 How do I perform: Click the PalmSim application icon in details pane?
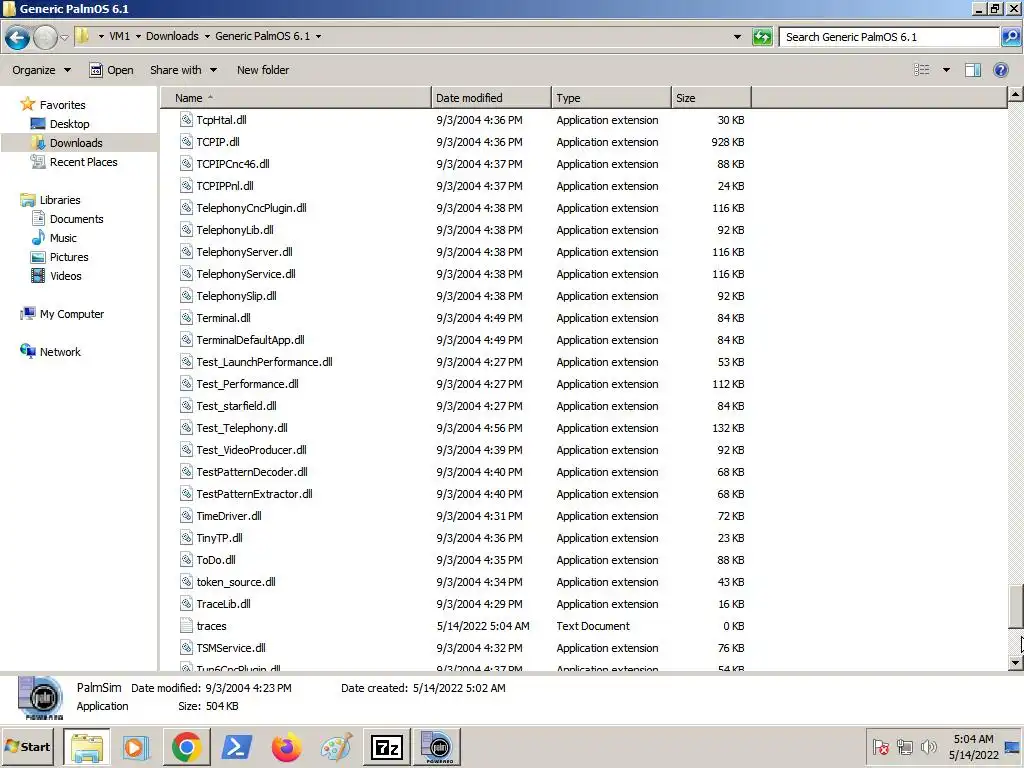[40, 698]
